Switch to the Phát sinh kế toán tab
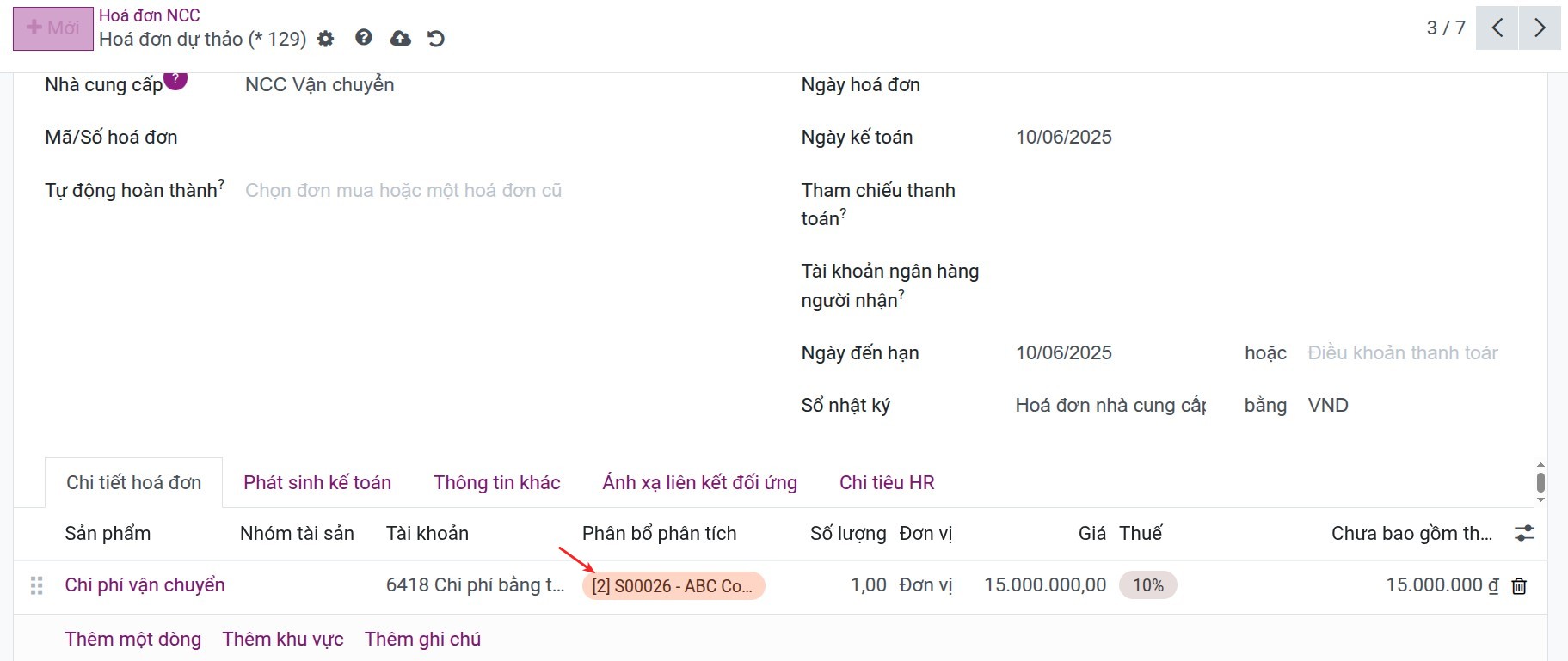The height and width of the screenshot is (661, 1568). click(317, 483)
